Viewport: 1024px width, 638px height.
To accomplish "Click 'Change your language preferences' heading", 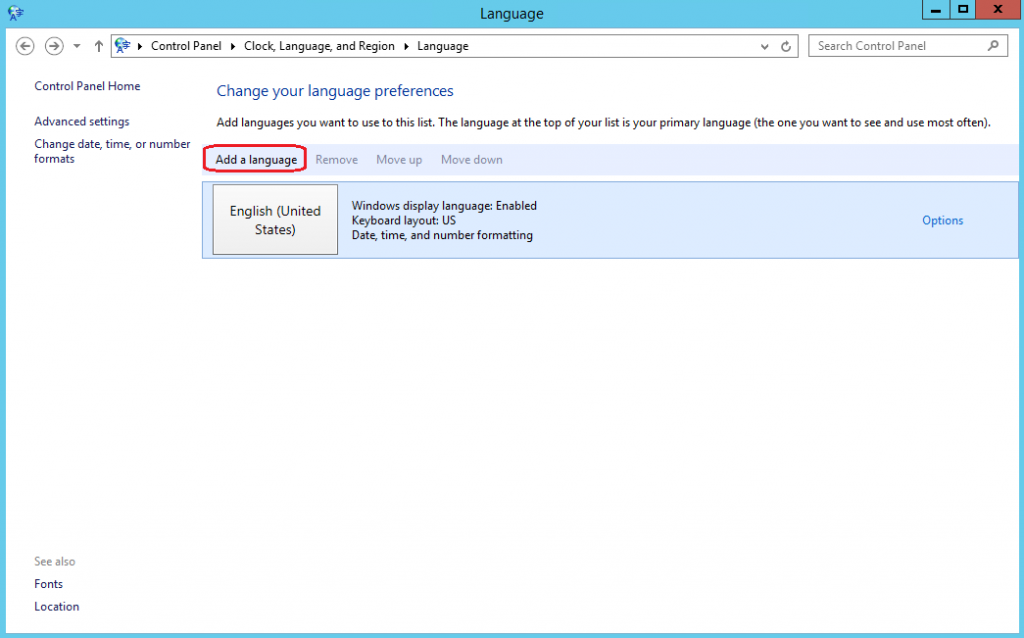I will (335, 91).
